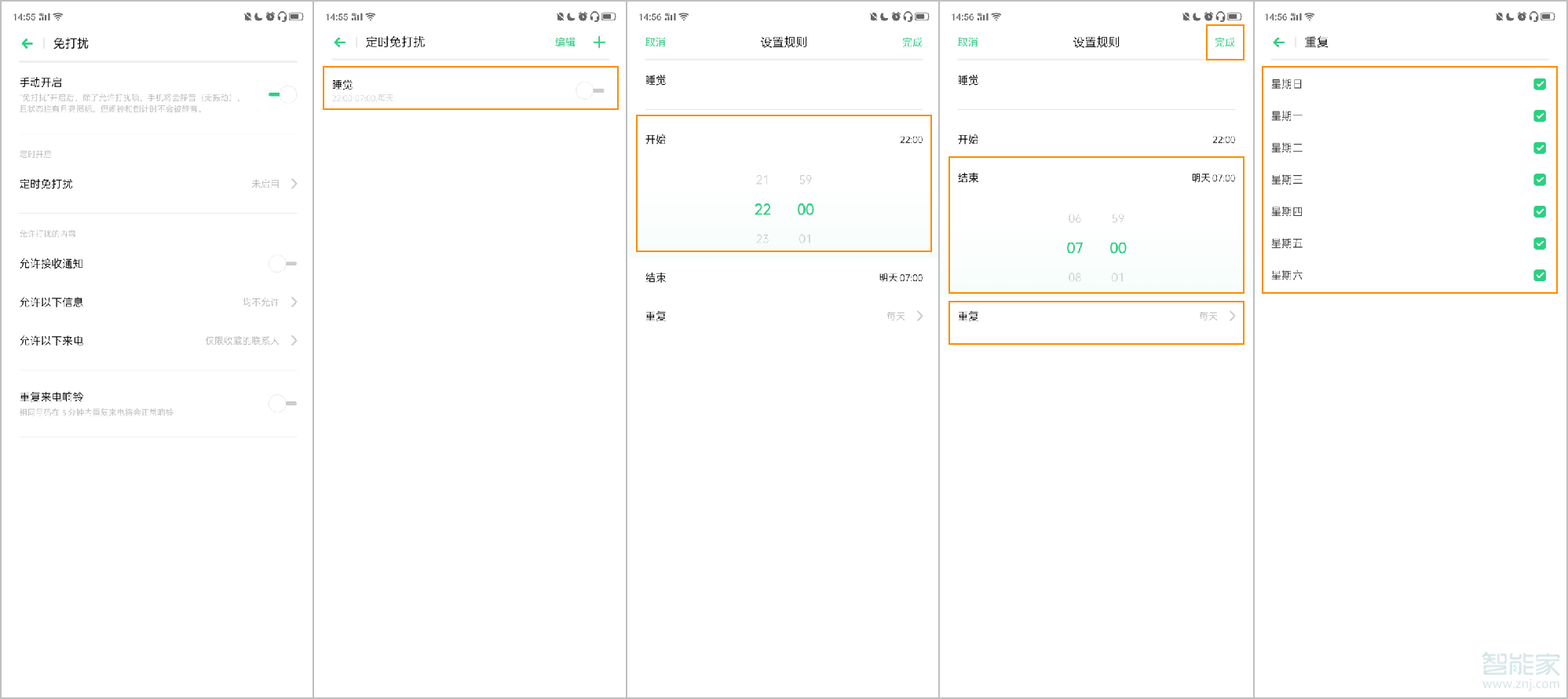Tap the back arrow beside 重复 title

[x=1279, y=42]
